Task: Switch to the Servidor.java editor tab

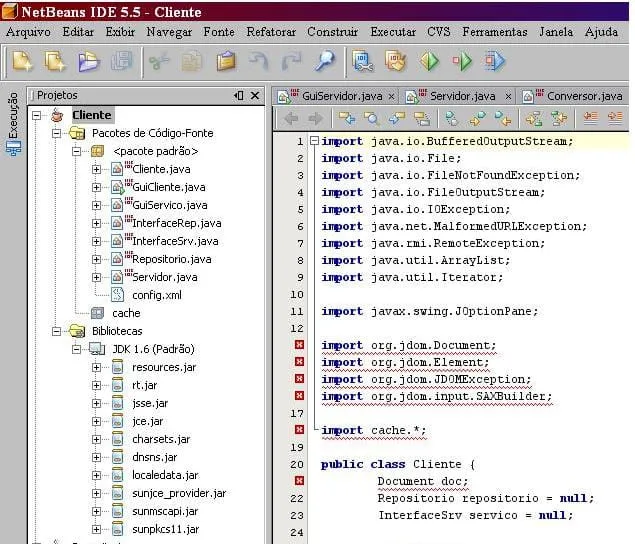Action: pos(462,96)
